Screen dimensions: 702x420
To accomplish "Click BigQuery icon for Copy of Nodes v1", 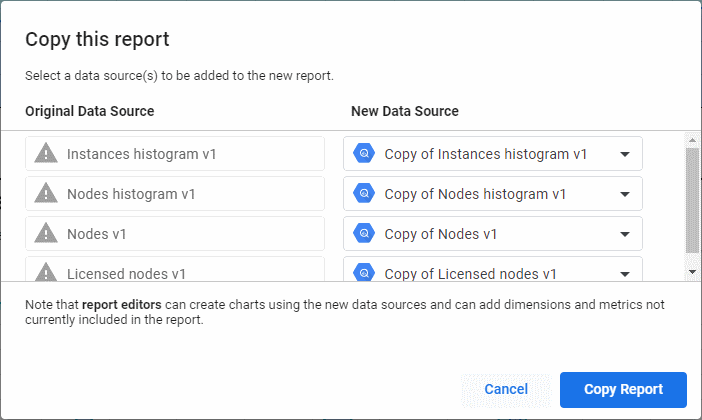I will coord(364,234).
